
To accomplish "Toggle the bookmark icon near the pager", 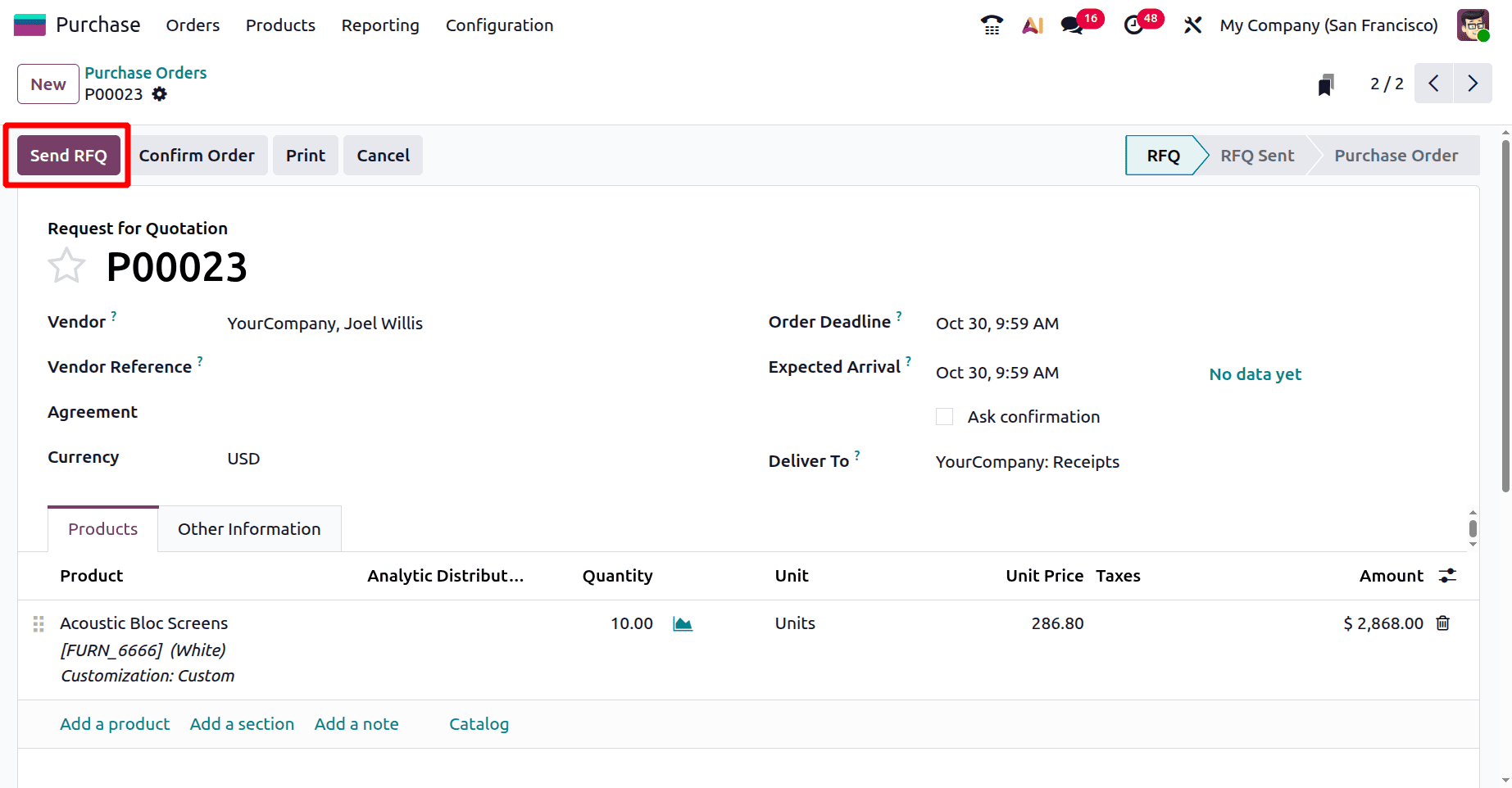I will [1326, 83].
